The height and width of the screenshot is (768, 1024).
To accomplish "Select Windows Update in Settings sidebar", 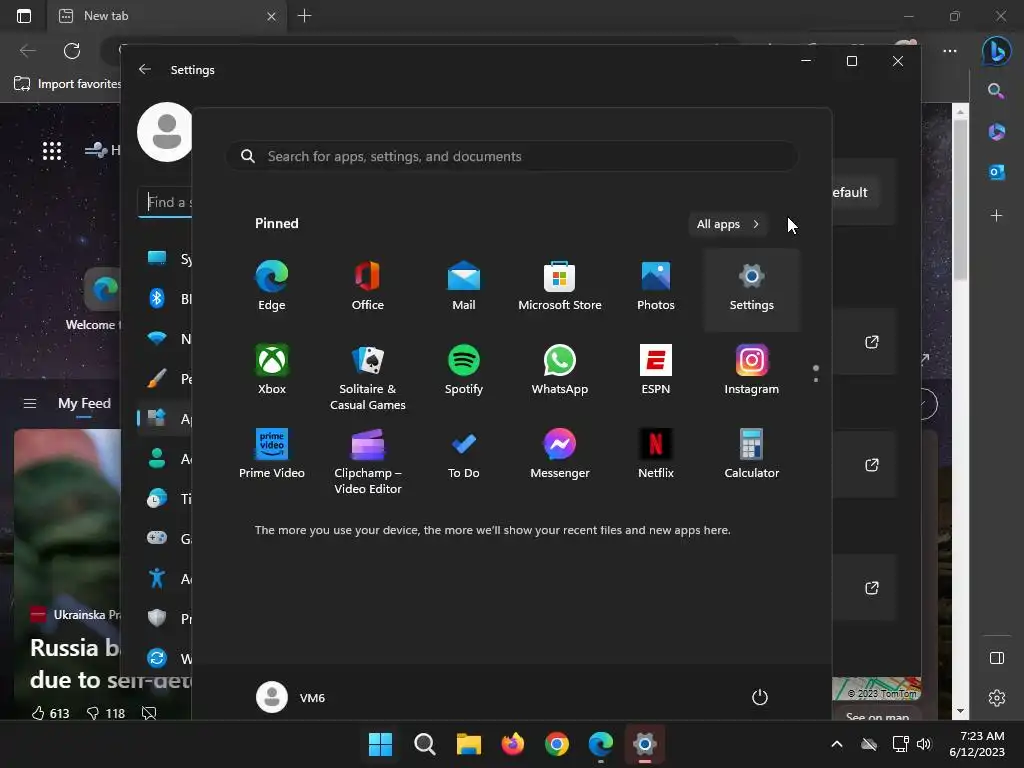I will click(x=165, y=658).
